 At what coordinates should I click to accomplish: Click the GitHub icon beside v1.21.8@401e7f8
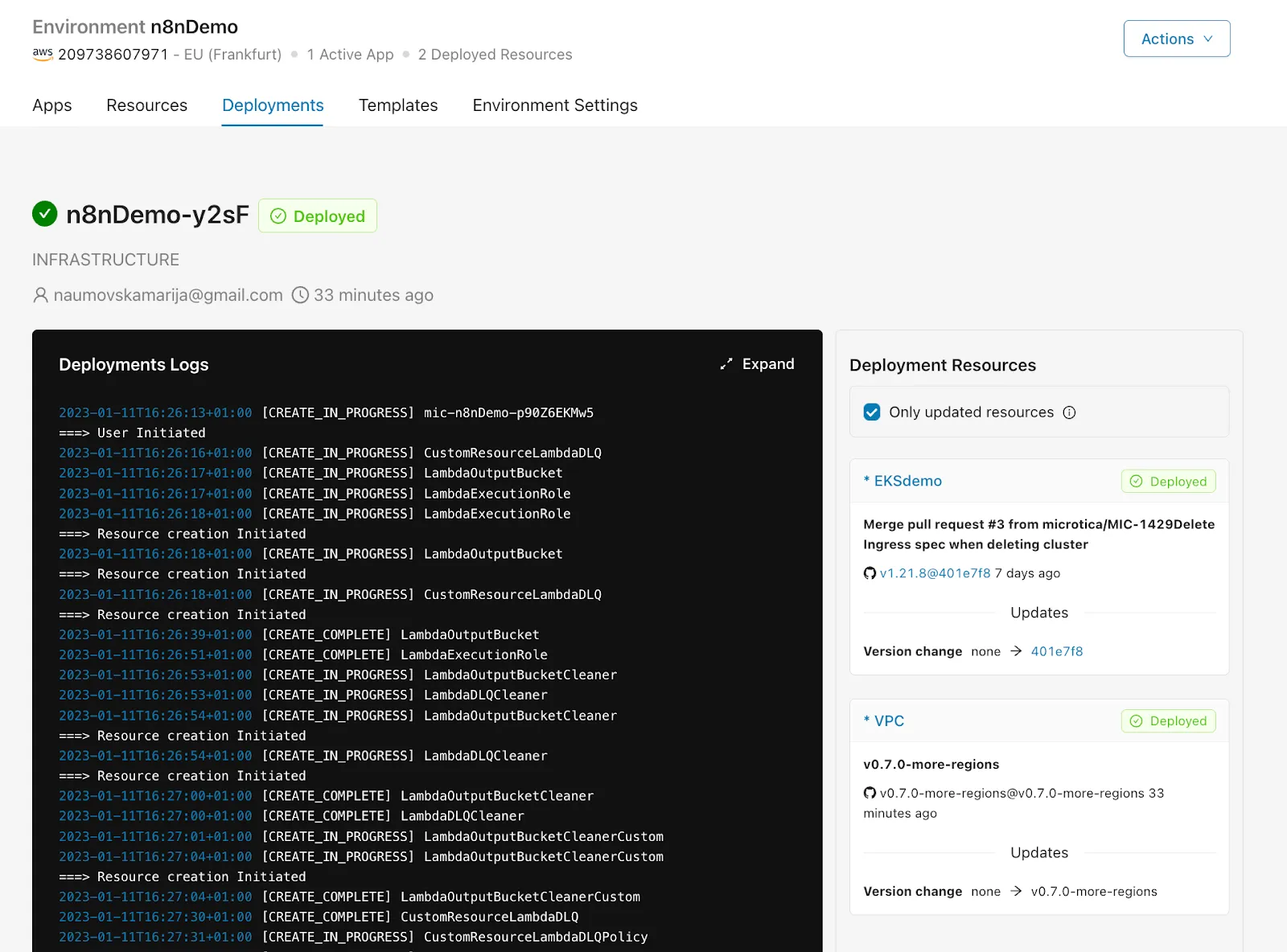coord(870,573)
